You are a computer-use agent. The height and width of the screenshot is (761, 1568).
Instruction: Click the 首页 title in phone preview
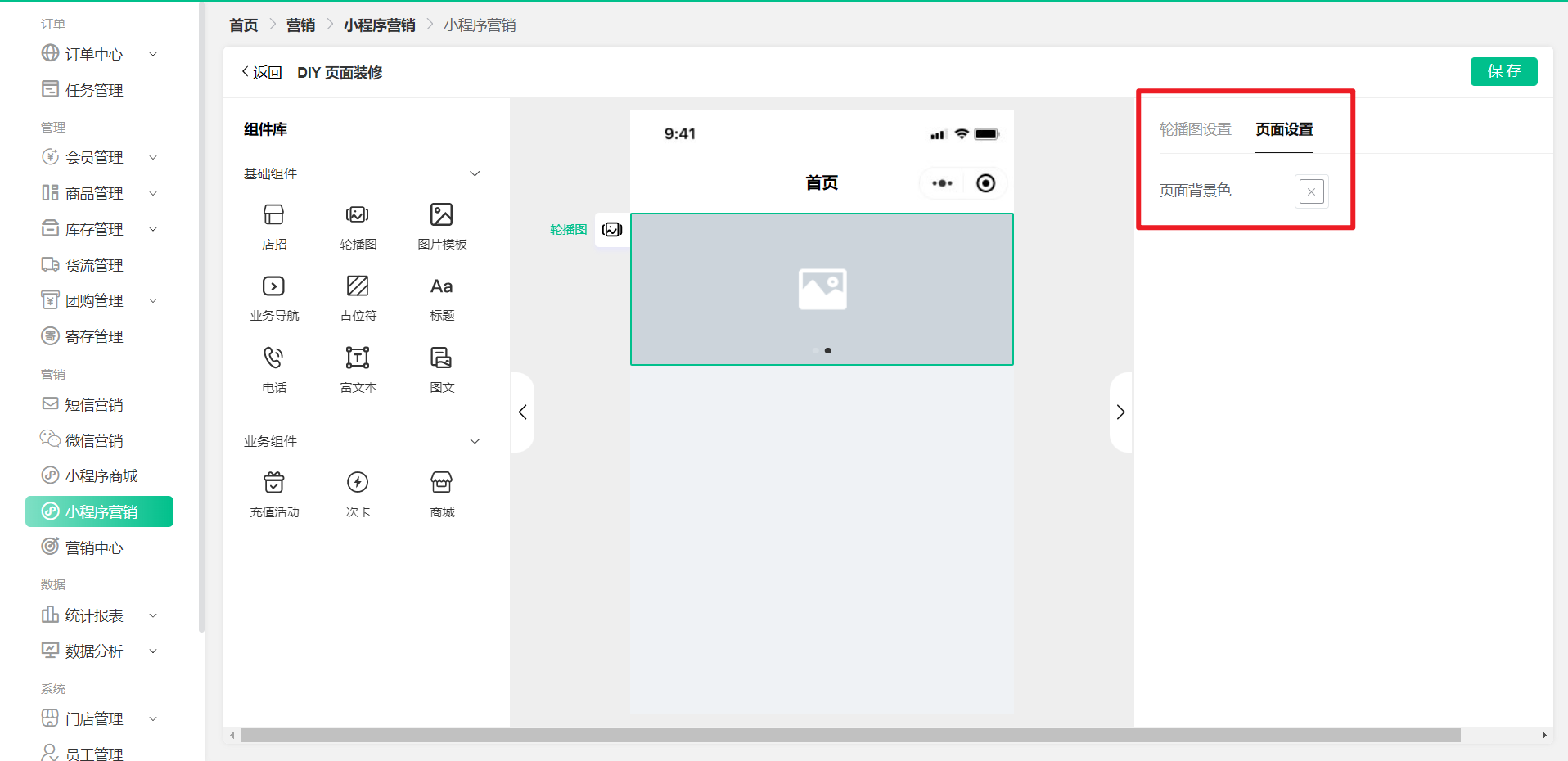[x=822, y=182]
